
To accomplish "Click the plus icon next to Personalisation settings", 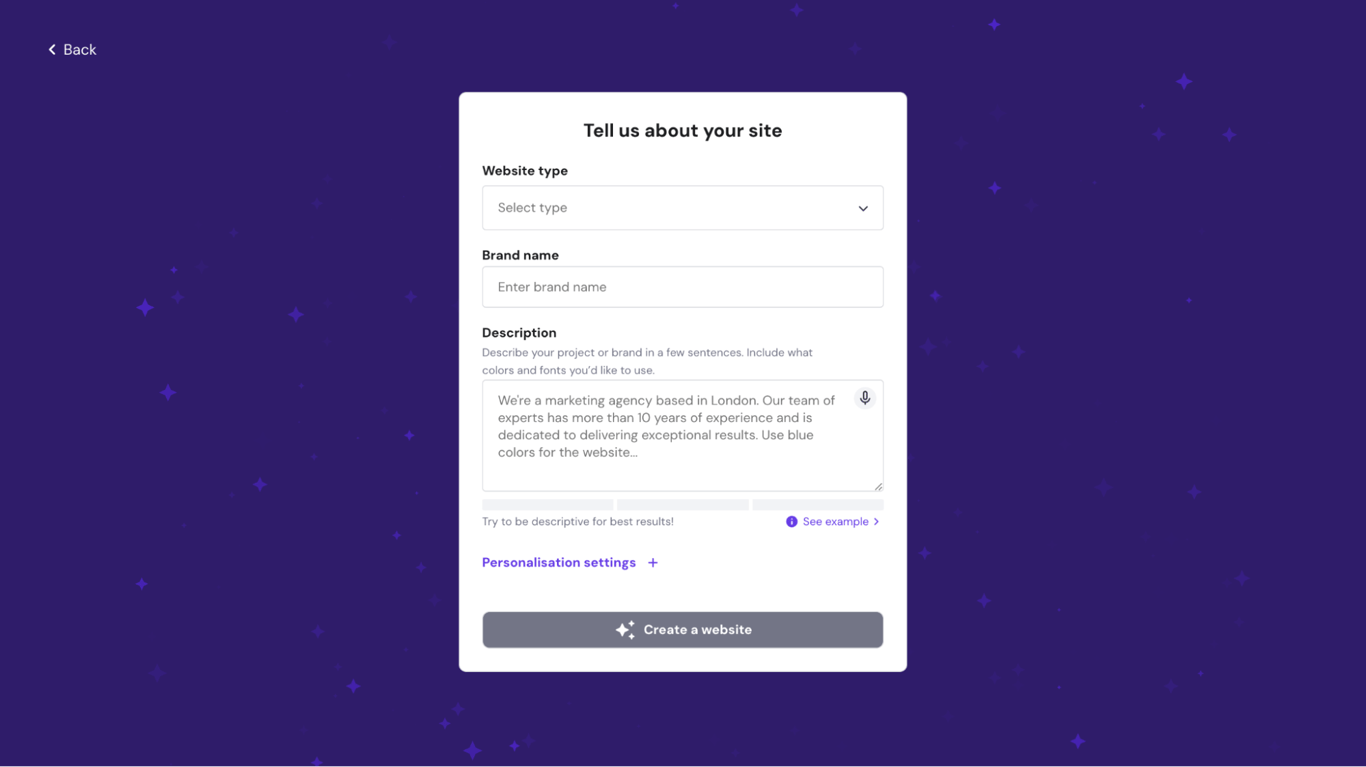I will [x=653, y=562].
